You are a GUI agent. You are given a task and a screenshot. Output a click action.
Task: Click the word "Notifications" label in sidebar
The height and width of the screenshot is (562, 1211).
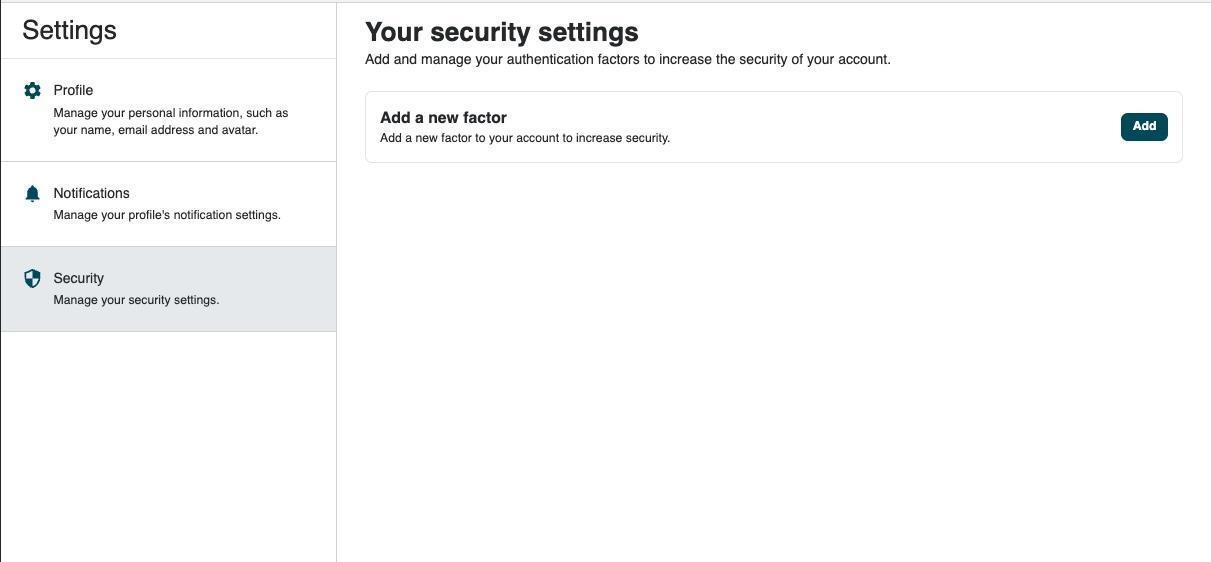tap(91, 193)
